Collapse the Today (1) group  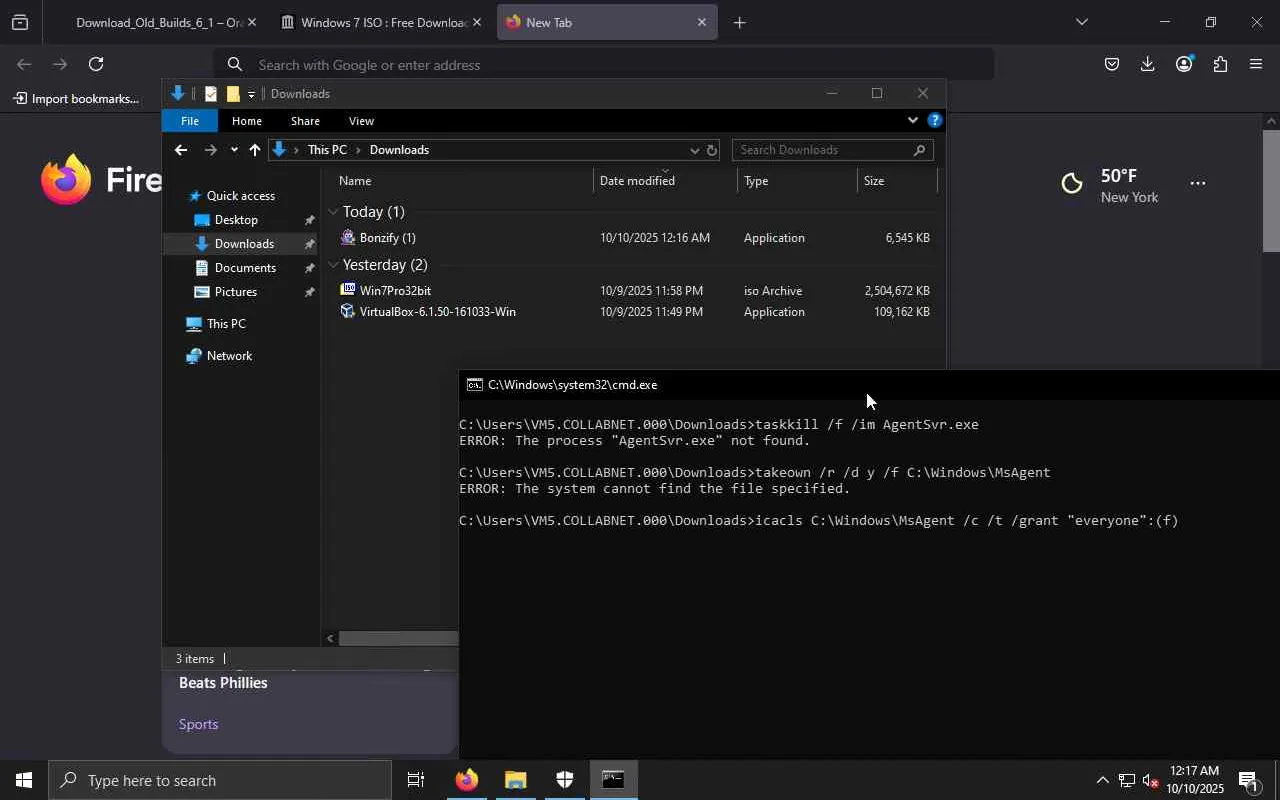pyautogui.click(x=333, y=212)
